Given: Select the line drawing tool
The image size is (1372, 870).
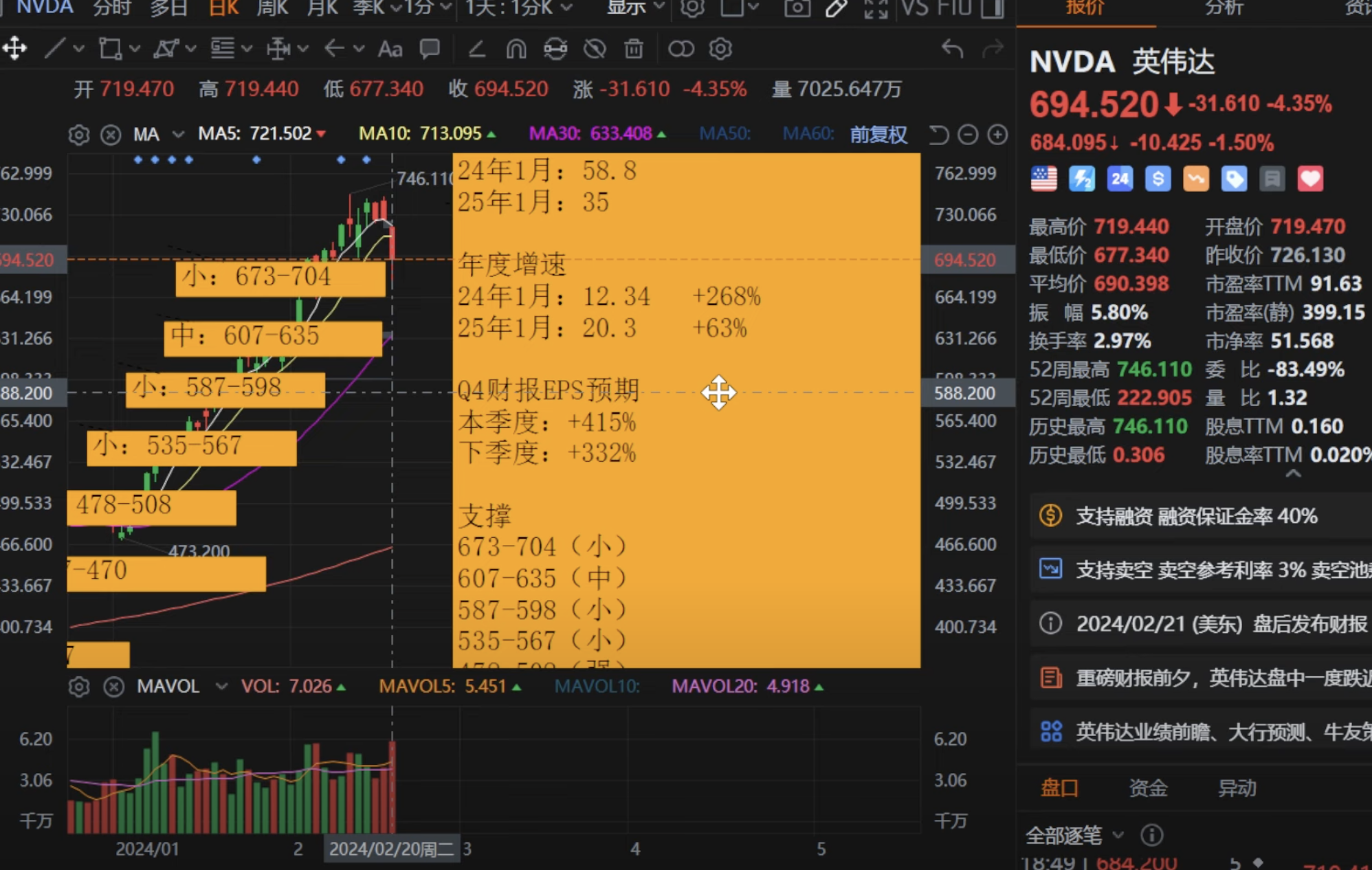Looking at the screenshot, I should click(x=54, y=49).
